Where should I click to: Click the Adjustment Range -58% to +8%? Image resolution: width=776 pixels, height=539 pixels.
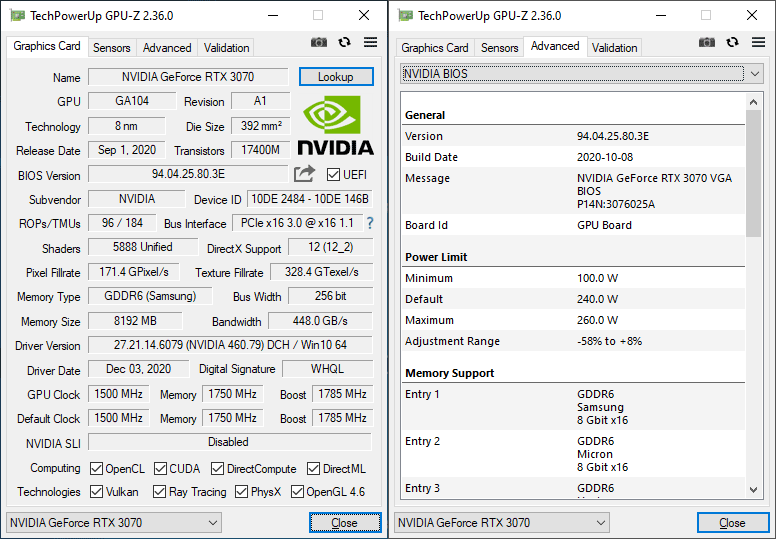tap(609, 341)
